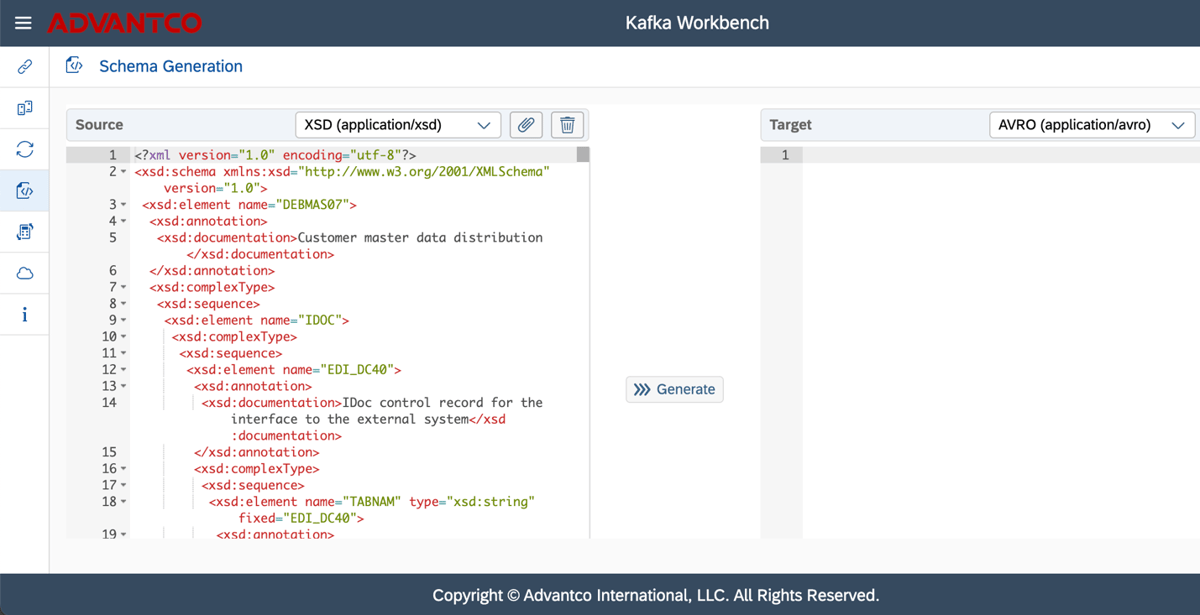Open the hamburger navigation menu

click(22, 22)
